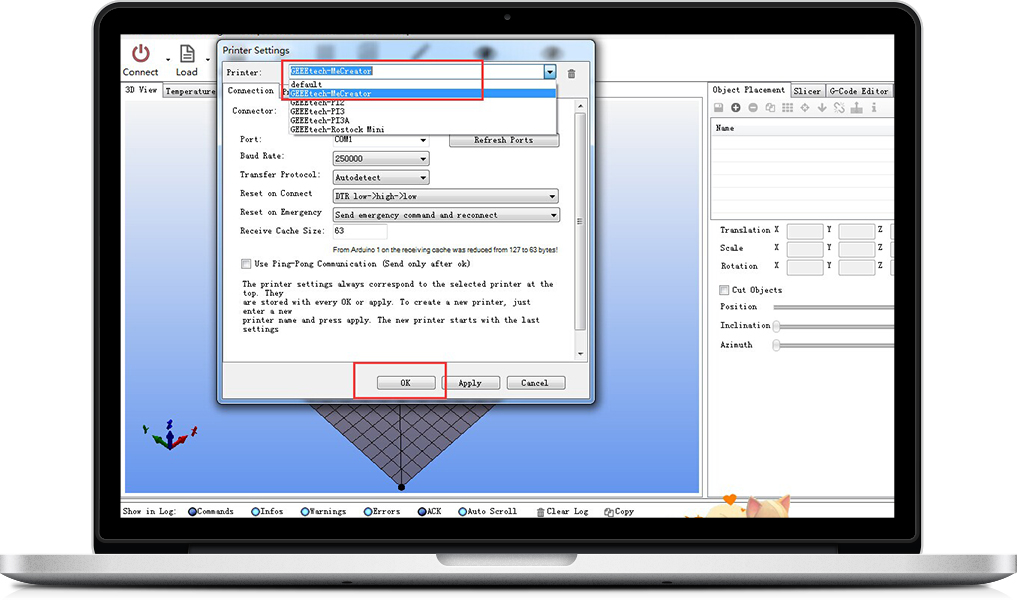
Task: Click the center object crosshair icon
Action: (x=805, y=108)
